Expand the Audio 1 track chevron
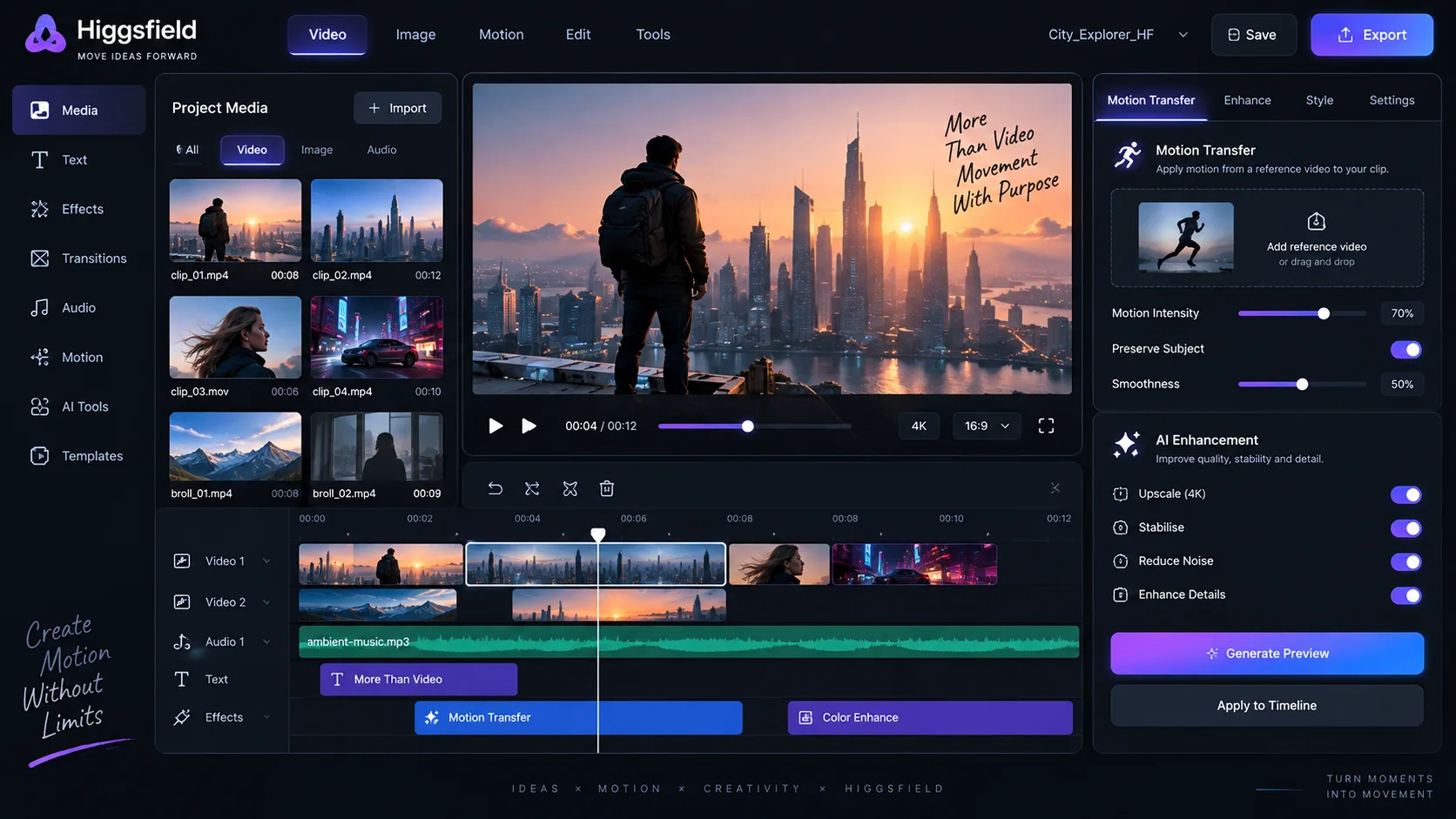Screen dimensions: 1456x819 [x=266, y=641]
